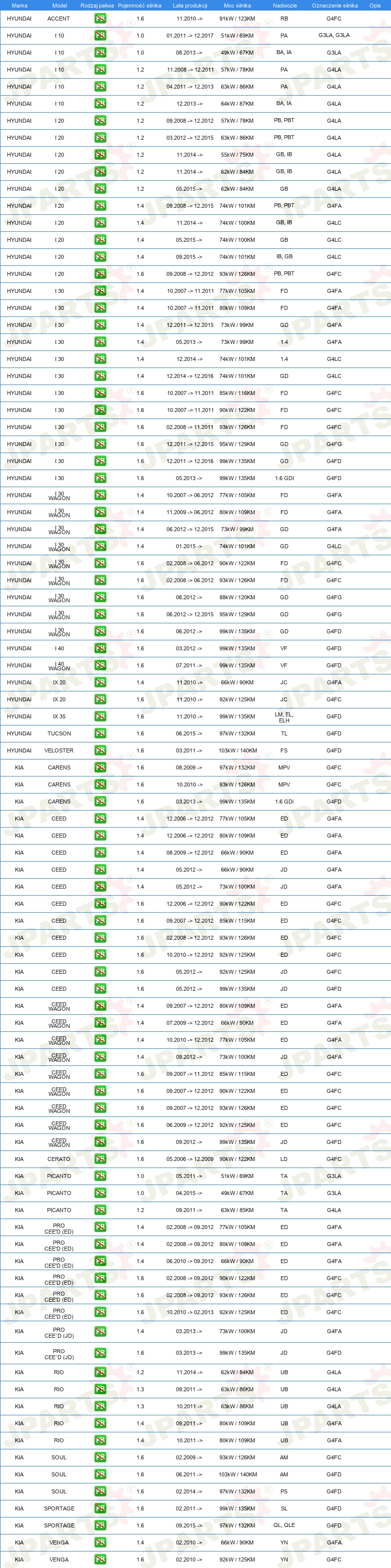Click the fuel icon in the Kia Soul PS row
The width and height of the screenshot is (391, 1568).
[100, 1491]
